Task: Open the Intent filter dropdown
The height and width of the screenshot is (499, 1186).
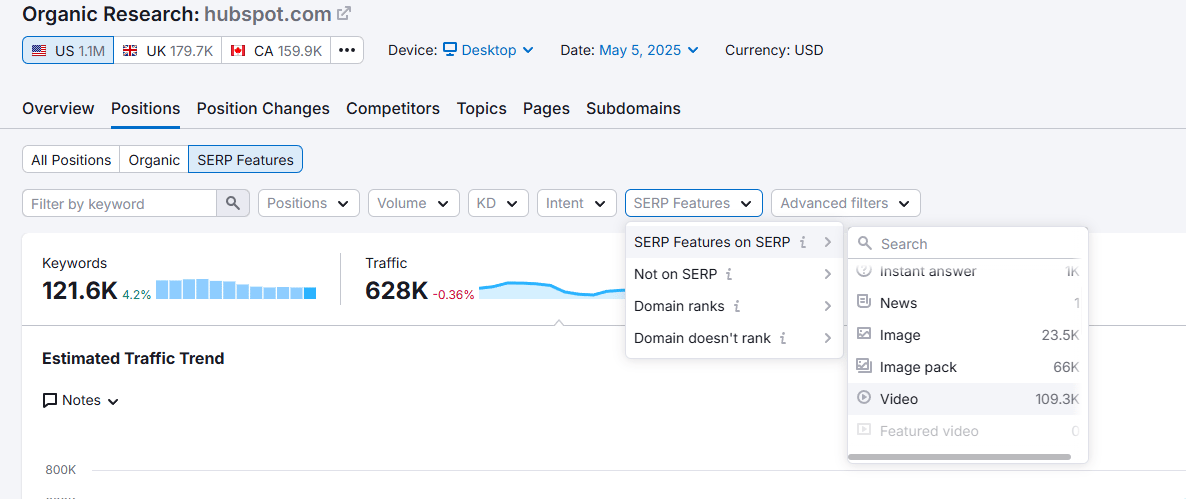Action: pos(576,203)
